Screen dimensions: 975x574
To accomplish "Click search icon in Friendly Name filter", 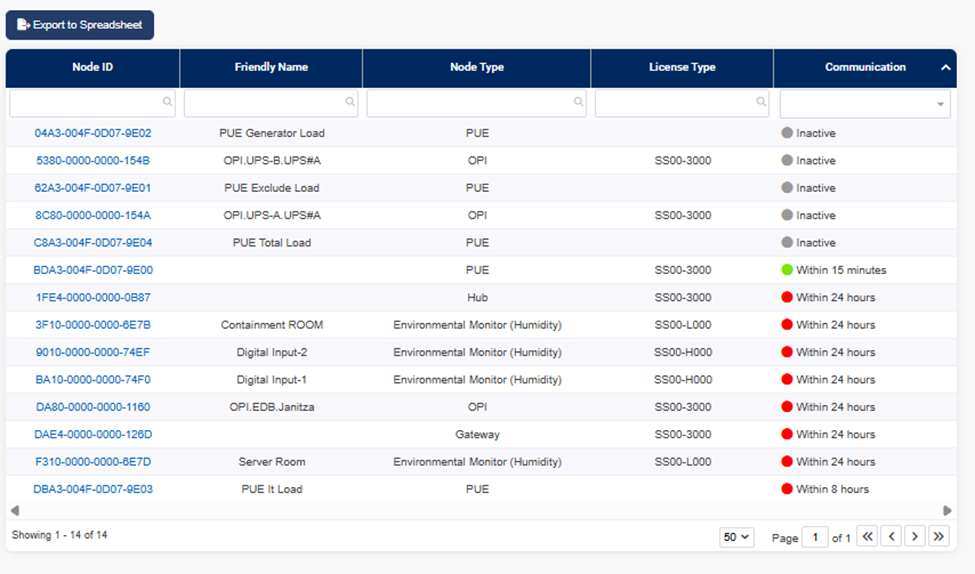I will [350, 102].
